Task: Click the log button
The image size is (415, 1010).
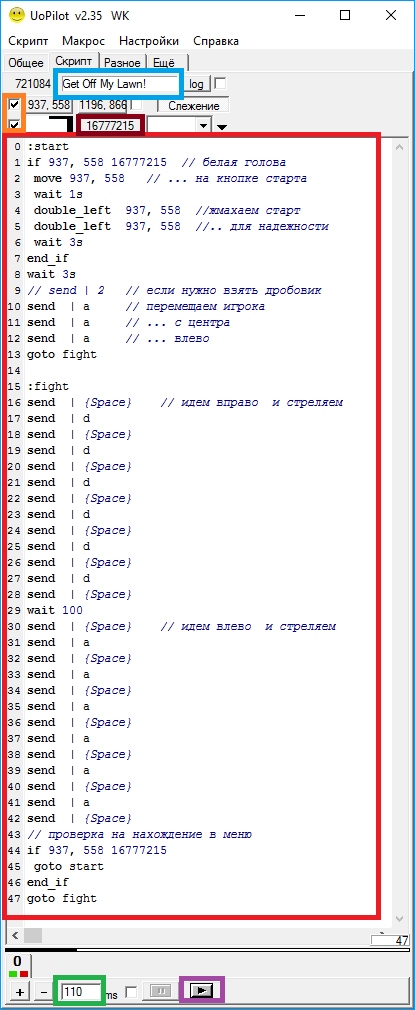Action: [197, 84]
